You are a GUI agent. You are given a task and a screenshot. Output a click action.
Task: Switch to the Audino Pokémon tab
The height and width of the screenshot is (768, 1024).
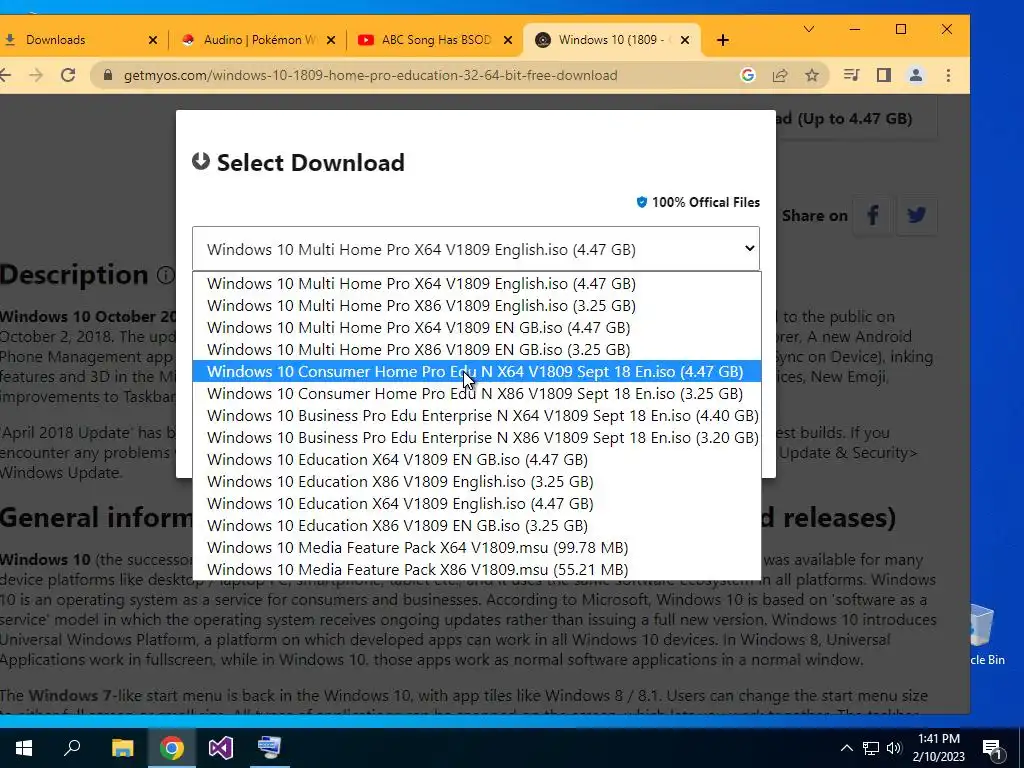pos(258,40)
